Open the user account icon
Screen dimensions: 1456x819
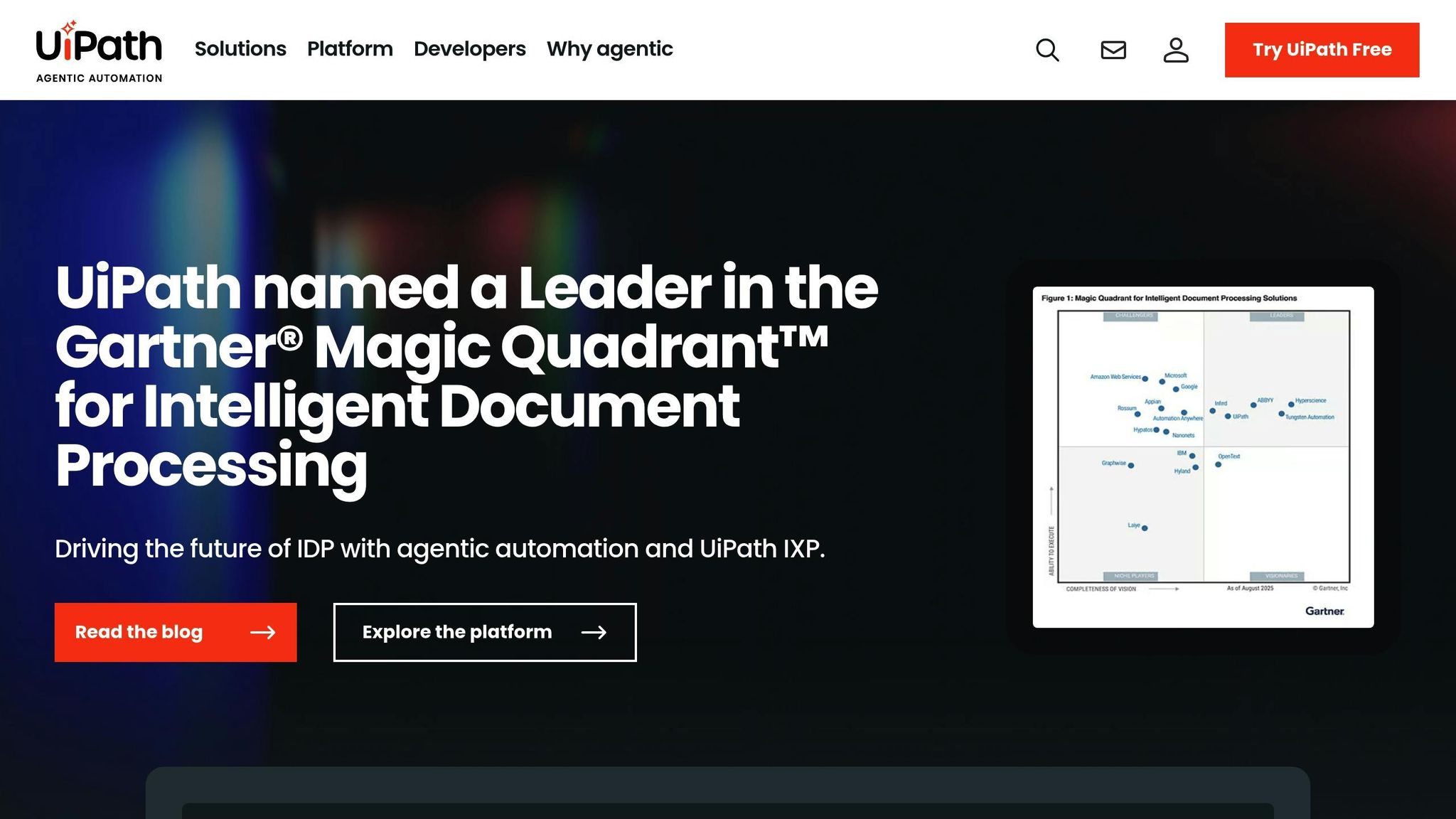coord(1177,50)
